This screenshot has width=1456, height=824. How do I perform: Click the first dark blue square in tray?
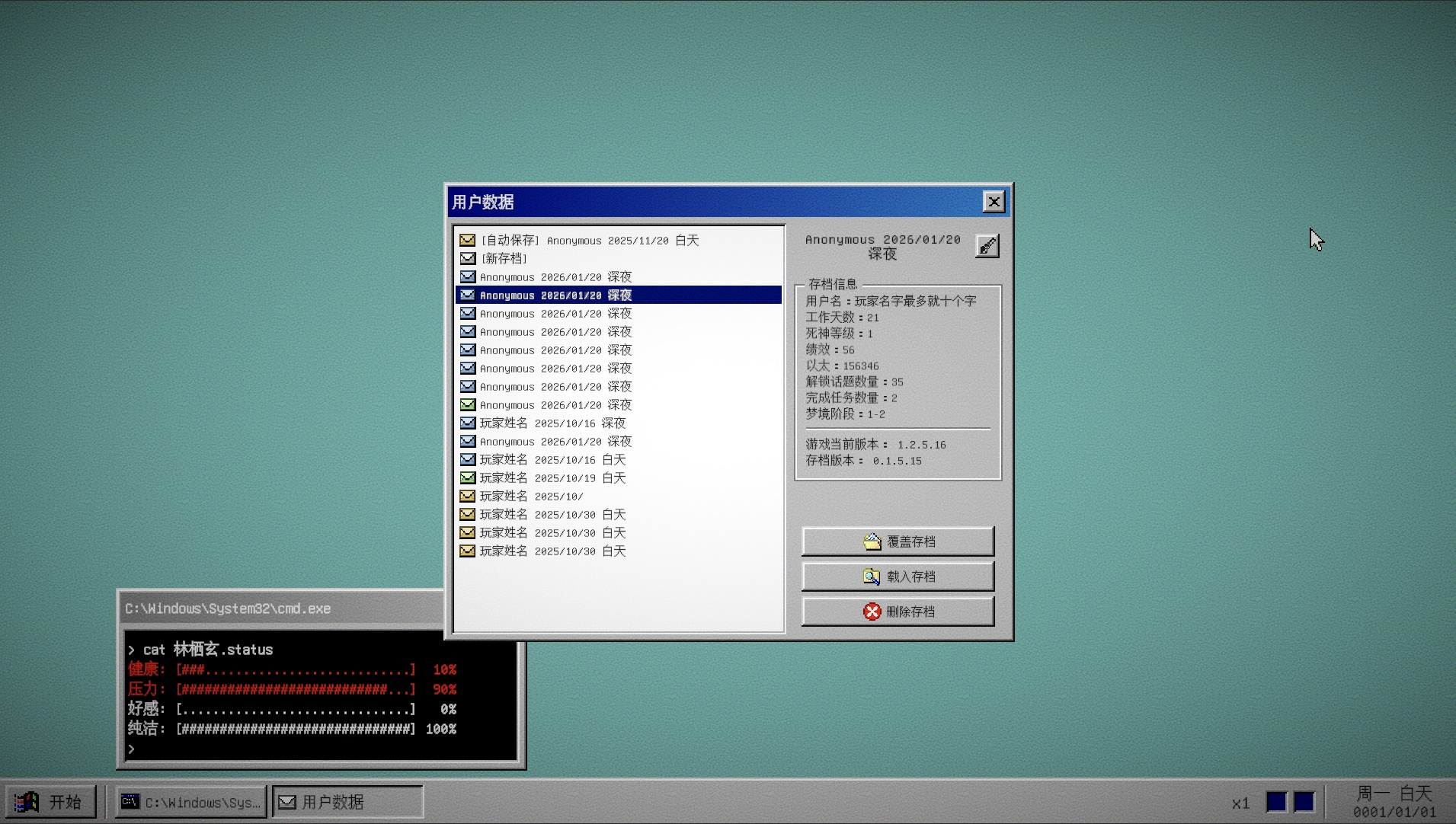1276,802
